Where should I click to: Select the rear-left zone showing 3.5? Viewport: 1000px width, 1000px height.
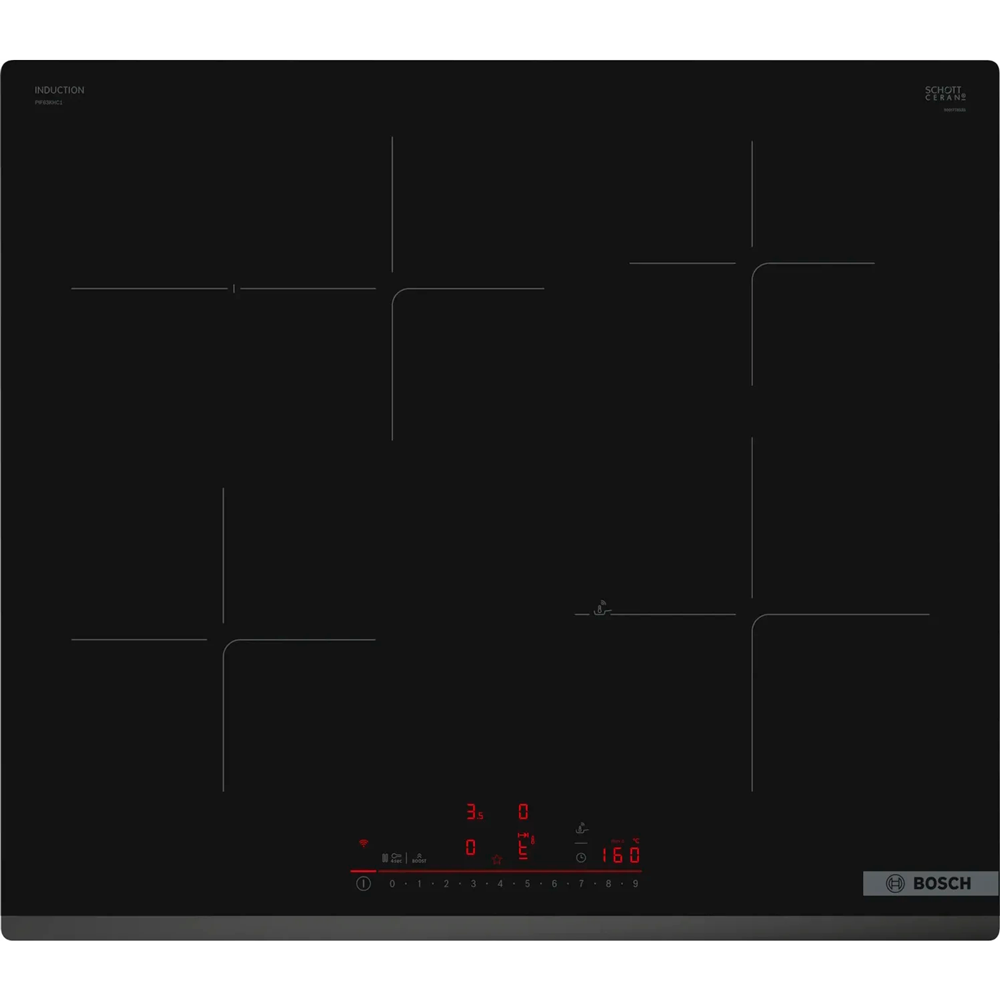(472, 812)
